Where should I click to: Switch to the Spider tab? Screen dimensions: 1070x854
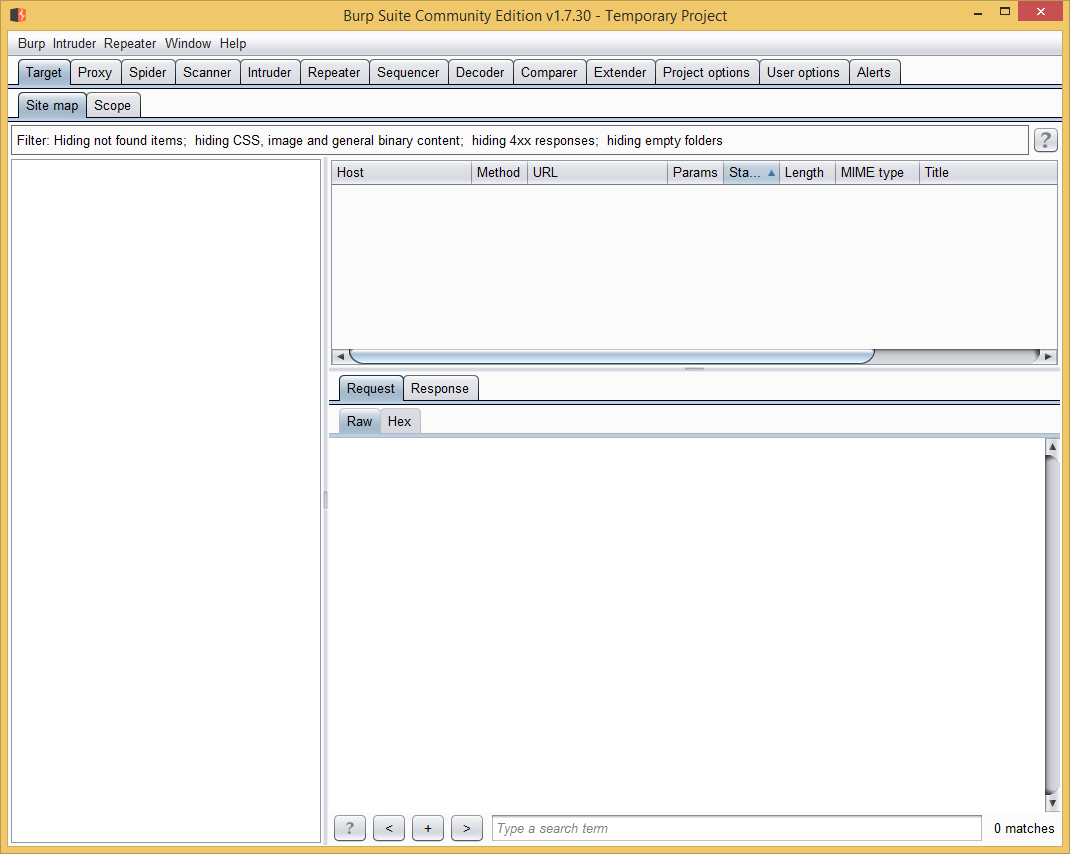pyautogui.click(x=147, y=72)
